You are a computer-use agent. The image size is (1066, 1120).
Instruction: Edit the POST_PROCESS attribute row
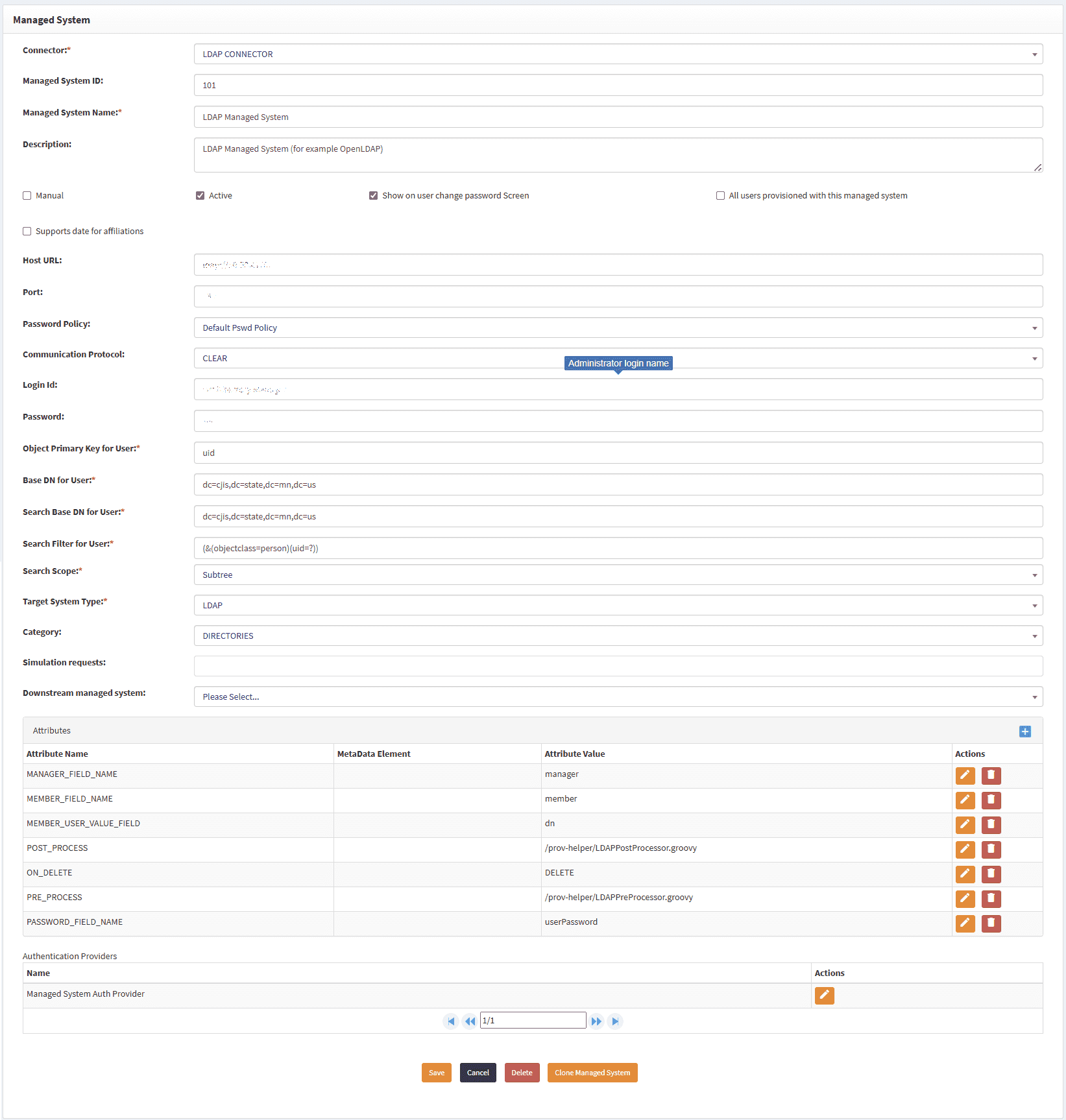pyautogui.click(x=965, y=850)
